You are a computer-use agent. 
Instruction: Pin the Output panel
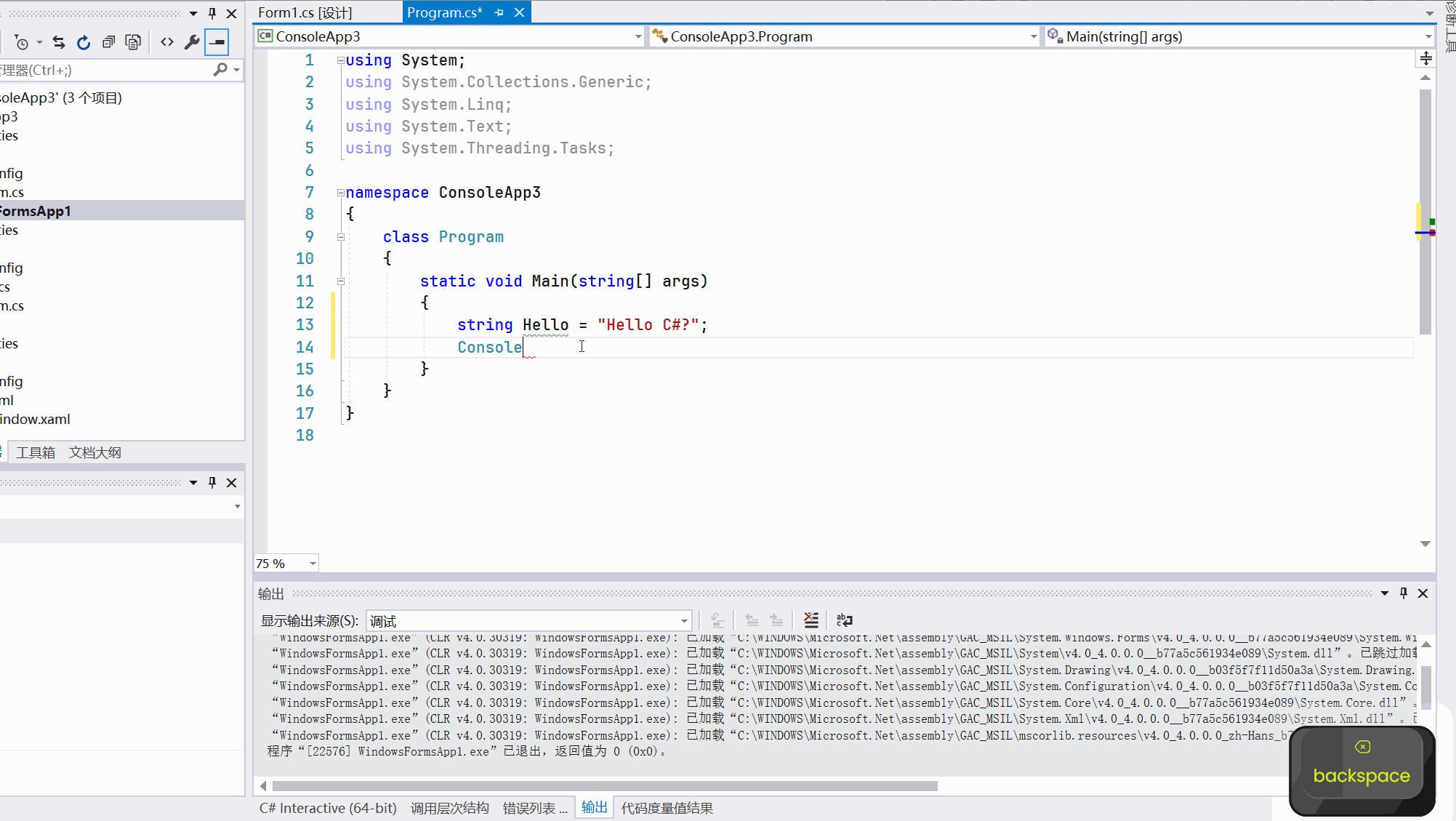tap(1404, 593)
